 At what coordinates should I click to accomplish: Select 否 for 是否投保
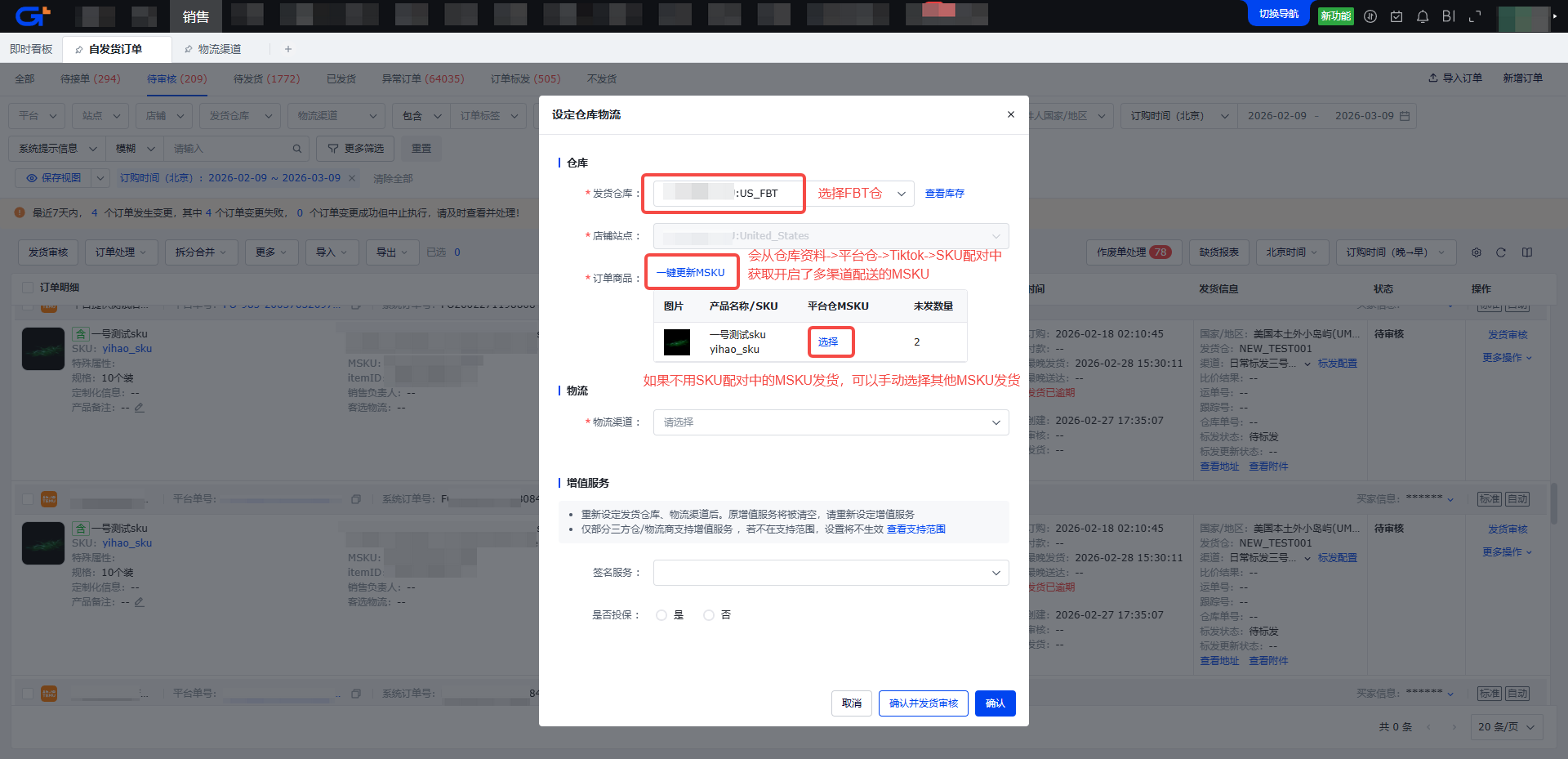709,615
